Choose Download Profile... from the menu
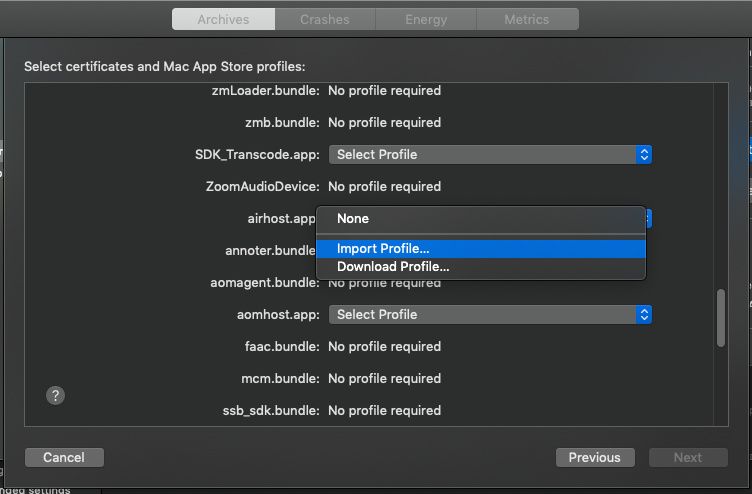The width and height of the screenshot is (752, 494). (393, 267)
